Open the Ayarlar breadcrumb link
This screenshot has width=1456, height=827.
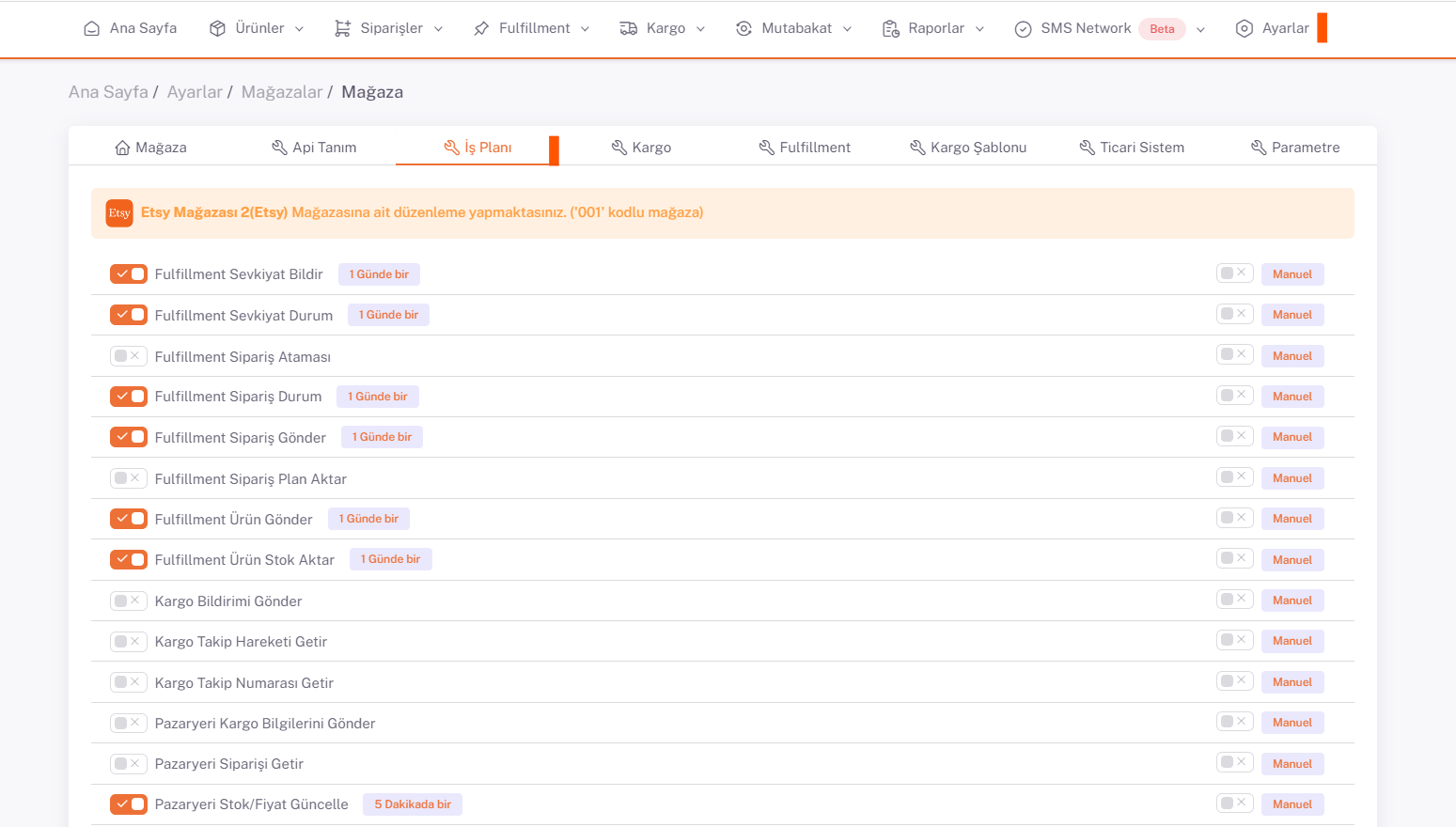[195, 92]
